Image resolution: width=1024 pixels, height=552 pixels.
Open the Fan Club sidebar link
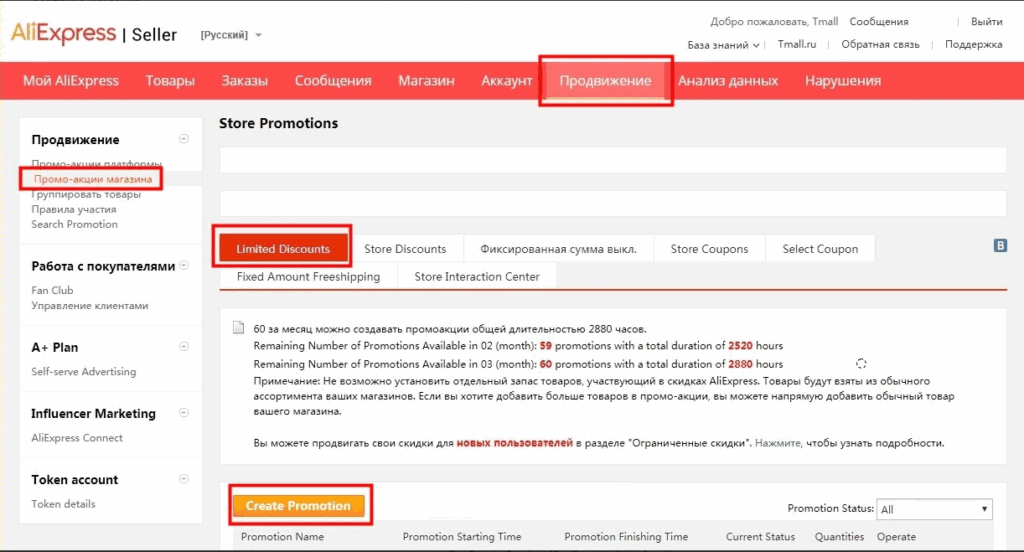point(52,290)
